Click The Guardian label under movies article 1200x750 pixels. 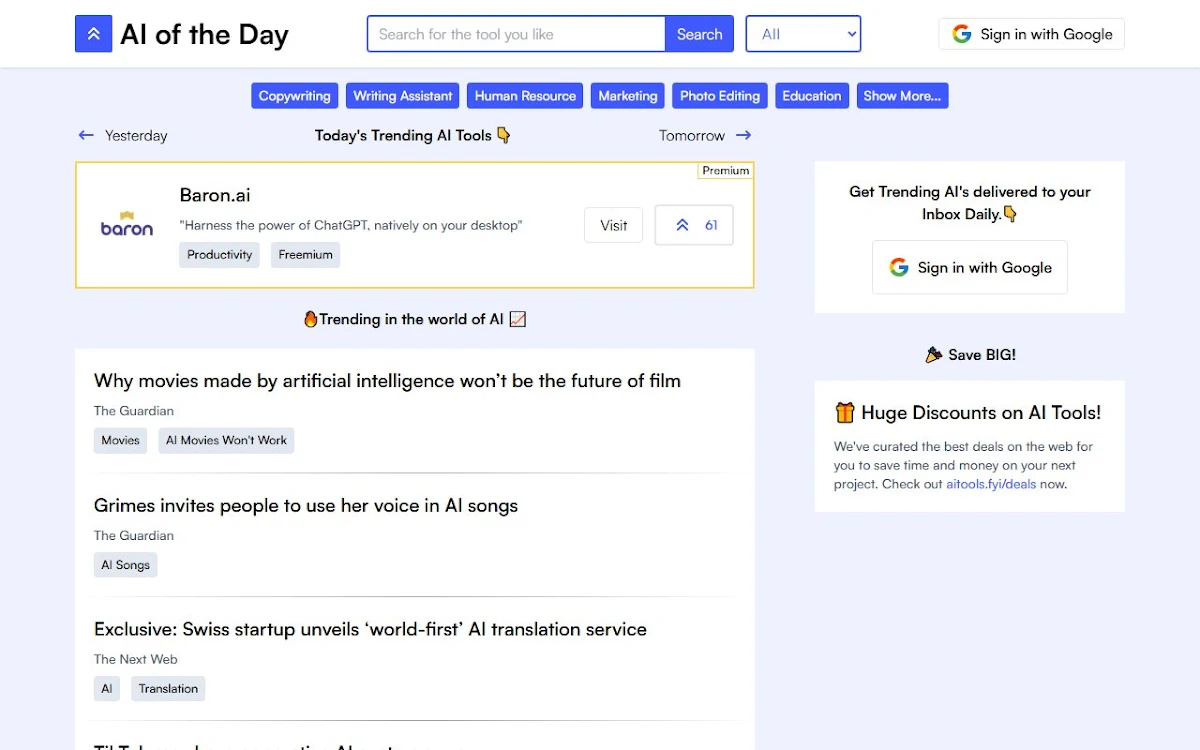pos(134,411)
